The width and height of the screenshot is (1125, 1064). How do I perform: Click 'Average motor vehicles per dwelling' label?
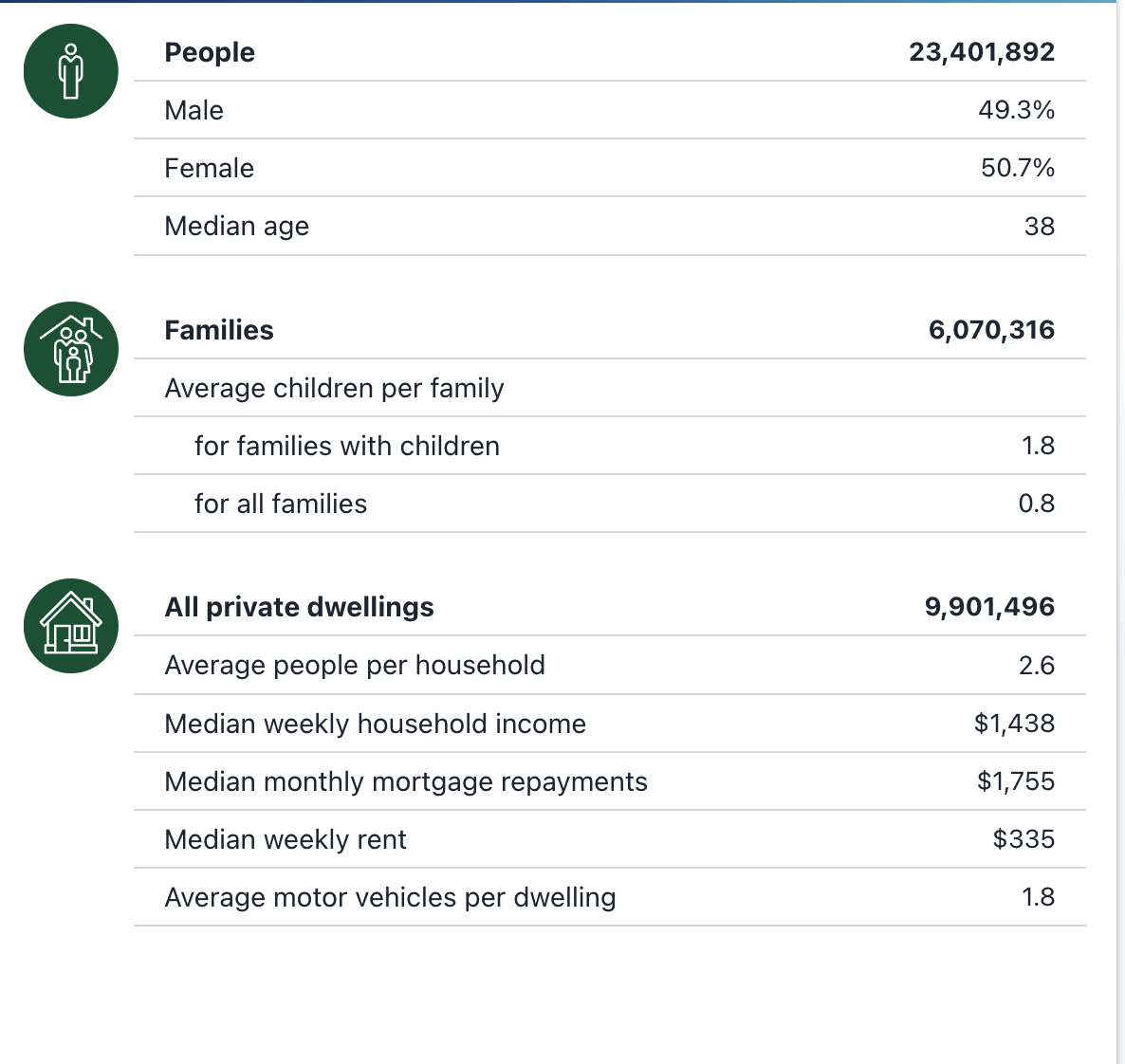tap(390, 898)
